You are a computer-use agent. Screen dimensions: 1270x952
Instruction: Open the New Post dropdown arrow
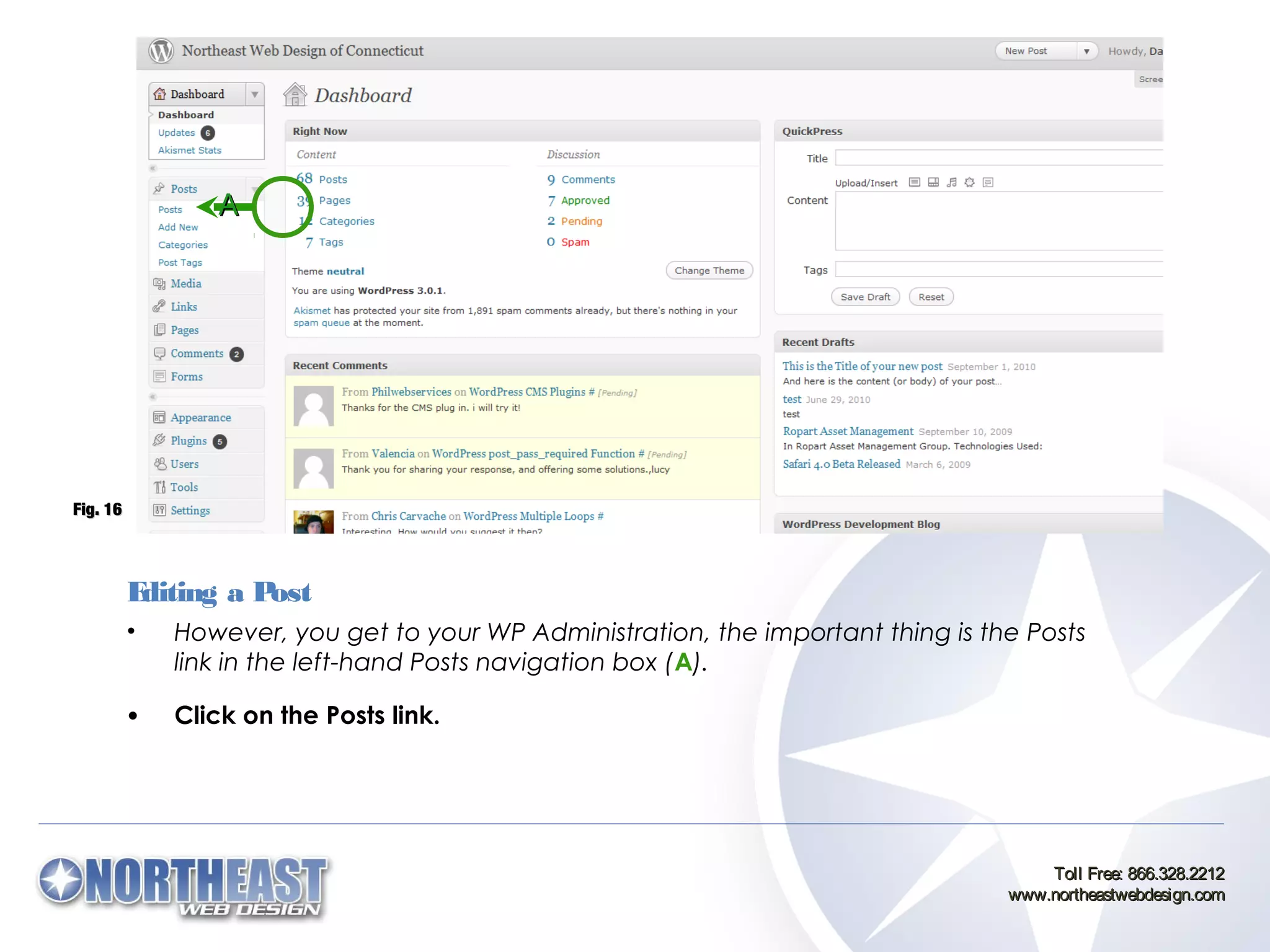coord(1086,51)
